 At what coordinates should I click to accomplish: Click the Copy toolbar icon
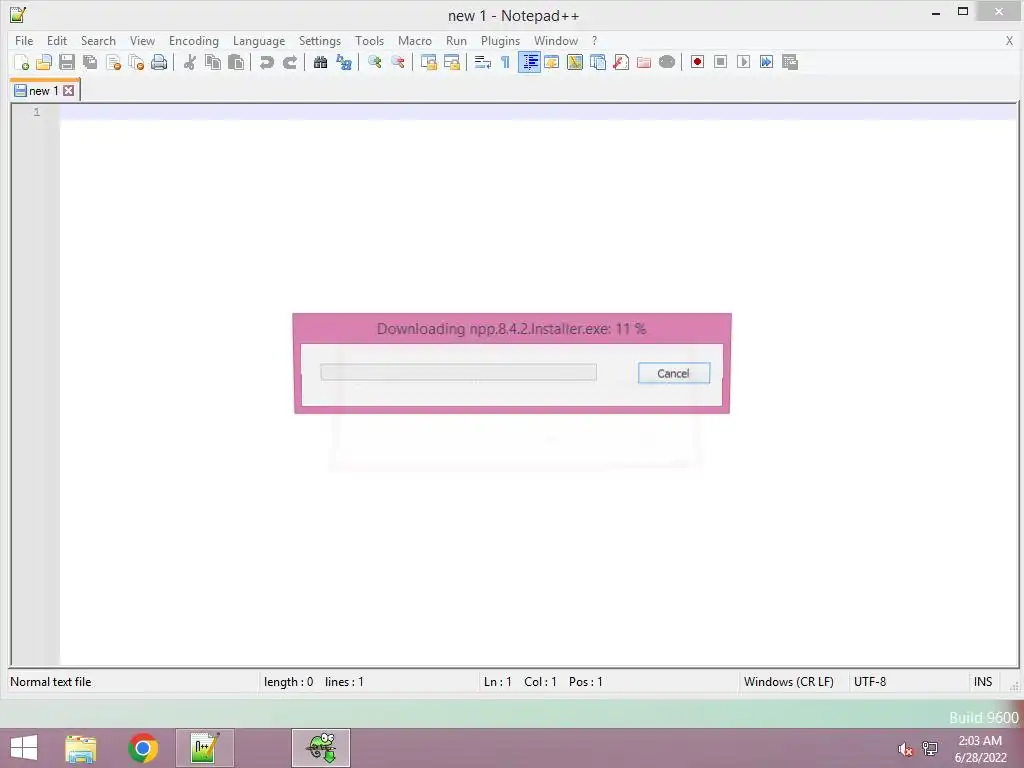[213, 62]
